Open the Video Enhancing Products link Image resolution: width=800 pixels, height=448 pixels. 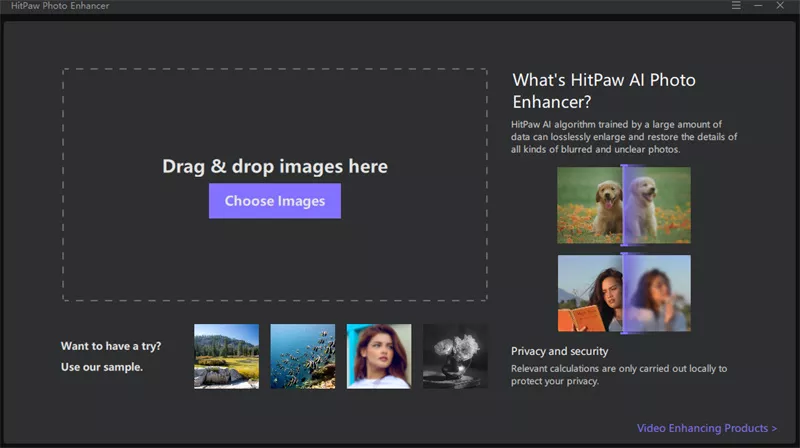(x=707, y=428)
